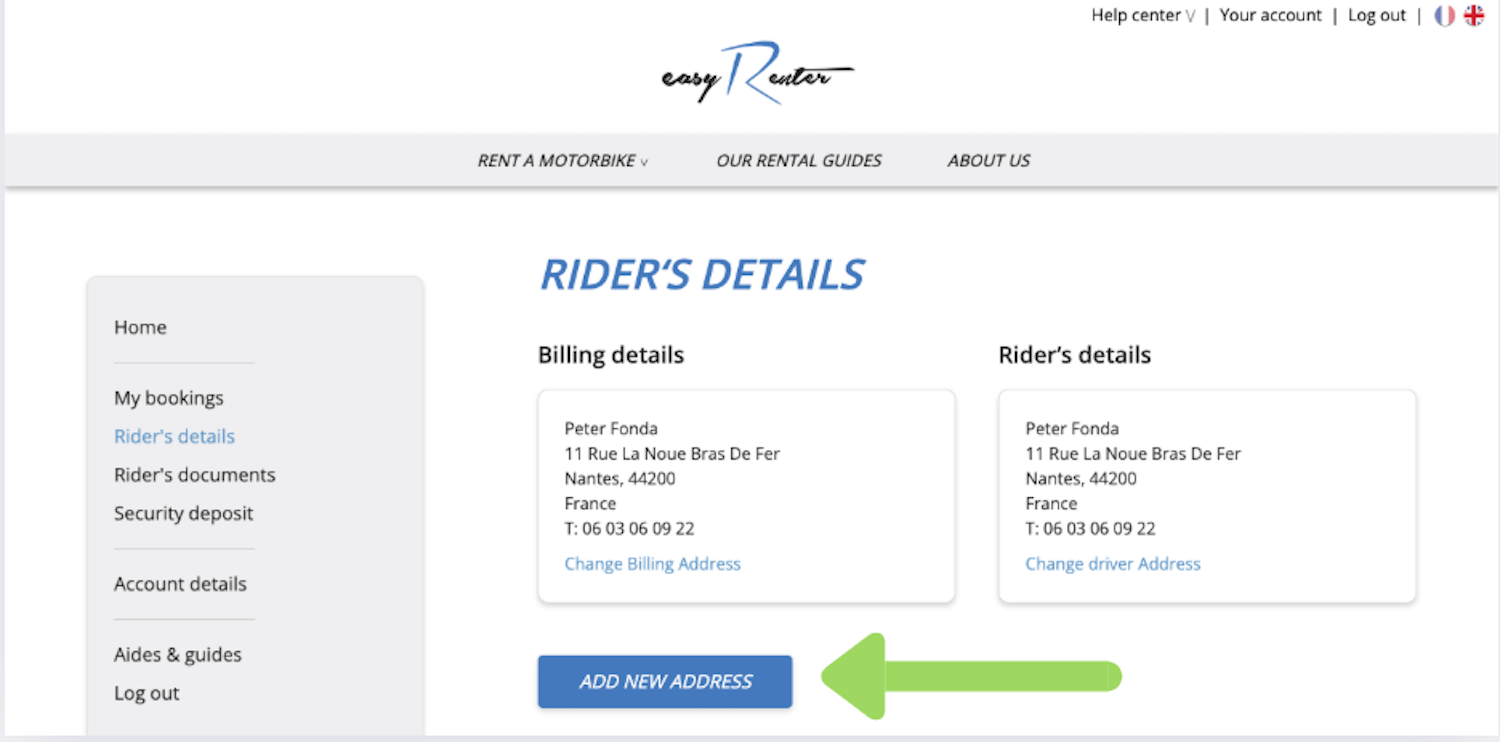Open Account details in sidebar
This screenshot has height=742, width=1500.
pyautogui.click(x=180, y=584)
